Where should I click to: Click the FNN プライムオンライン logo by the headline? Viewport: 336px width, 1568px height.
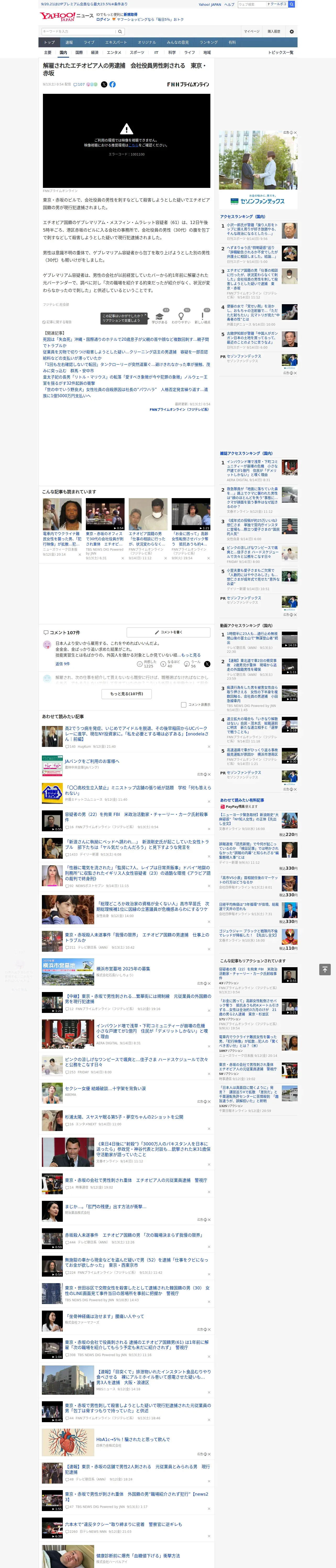(188, 85)
